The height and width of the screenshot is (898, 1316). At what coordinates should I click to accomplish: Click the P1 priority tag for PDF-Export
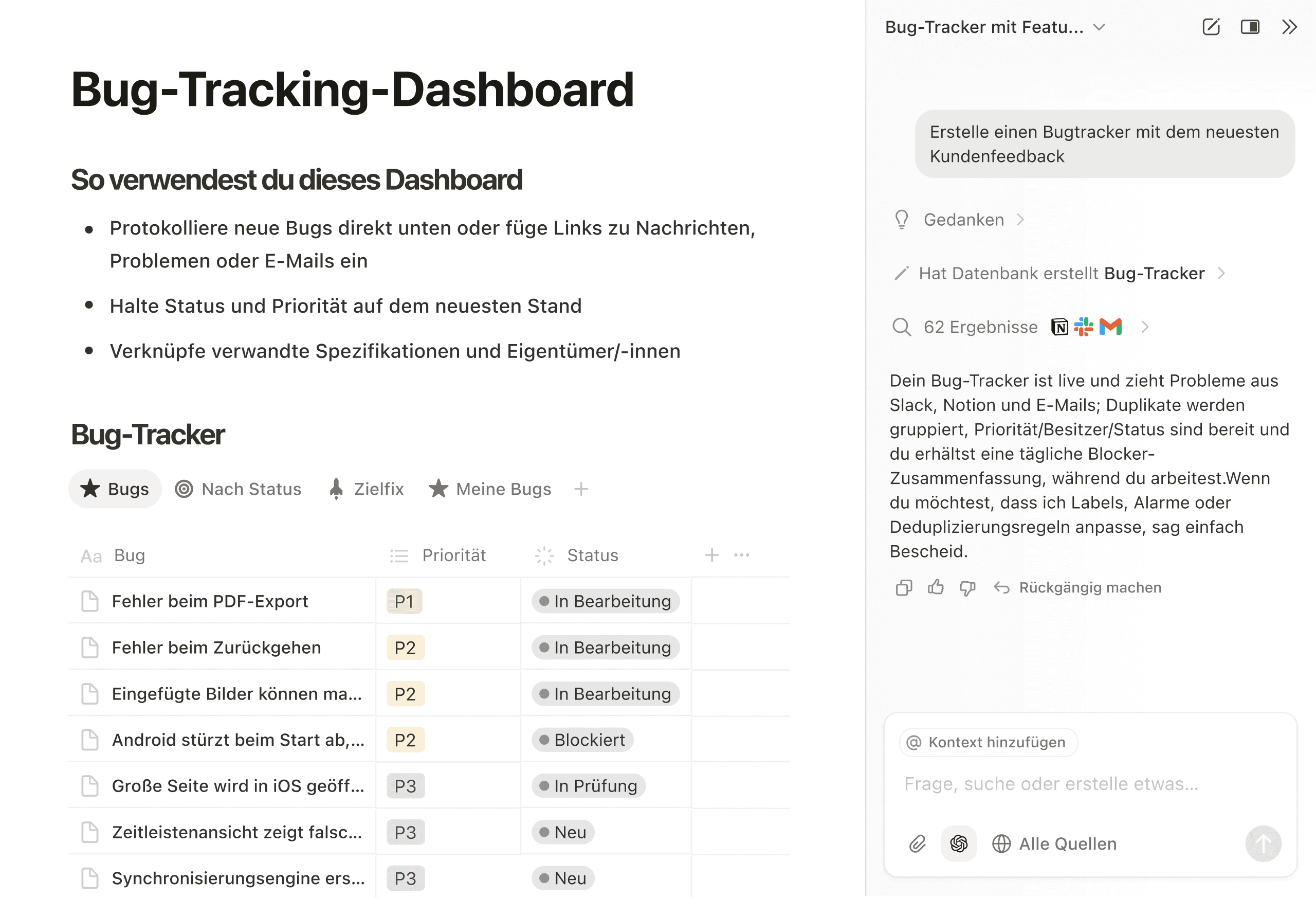405,601
